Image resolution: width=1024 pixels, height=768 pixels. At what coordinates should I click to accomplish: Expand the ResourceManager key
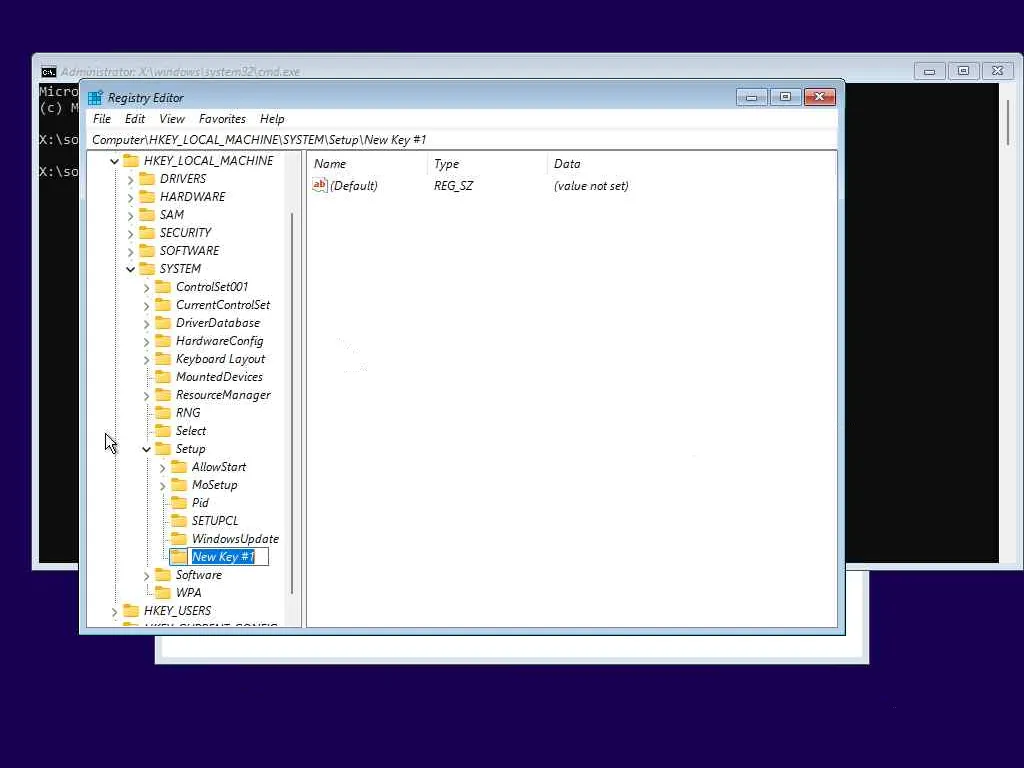146,396
